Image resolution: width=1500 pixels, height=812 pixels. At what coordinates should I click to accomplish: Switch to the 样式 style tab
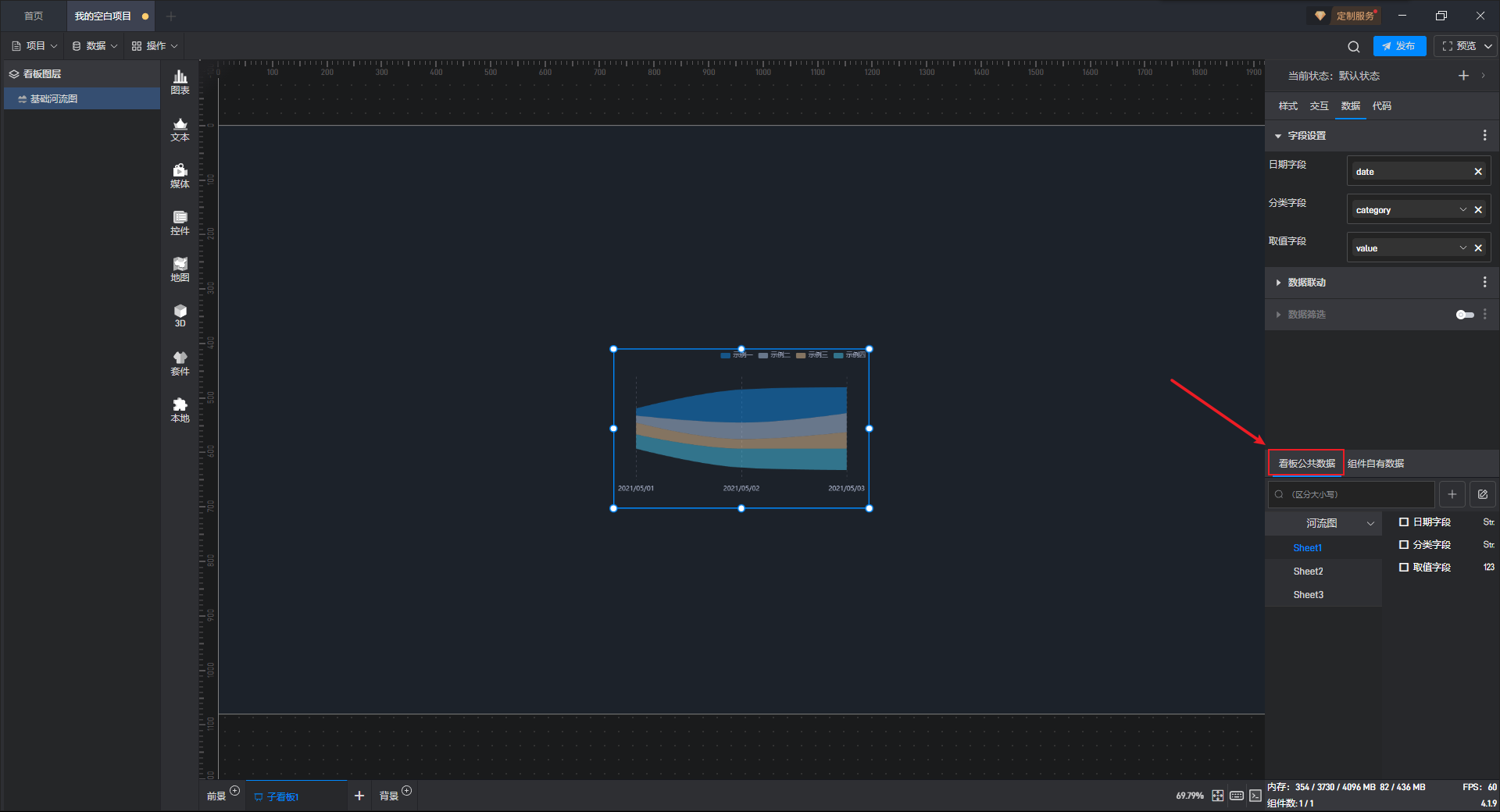click(x=1287, y=106)
